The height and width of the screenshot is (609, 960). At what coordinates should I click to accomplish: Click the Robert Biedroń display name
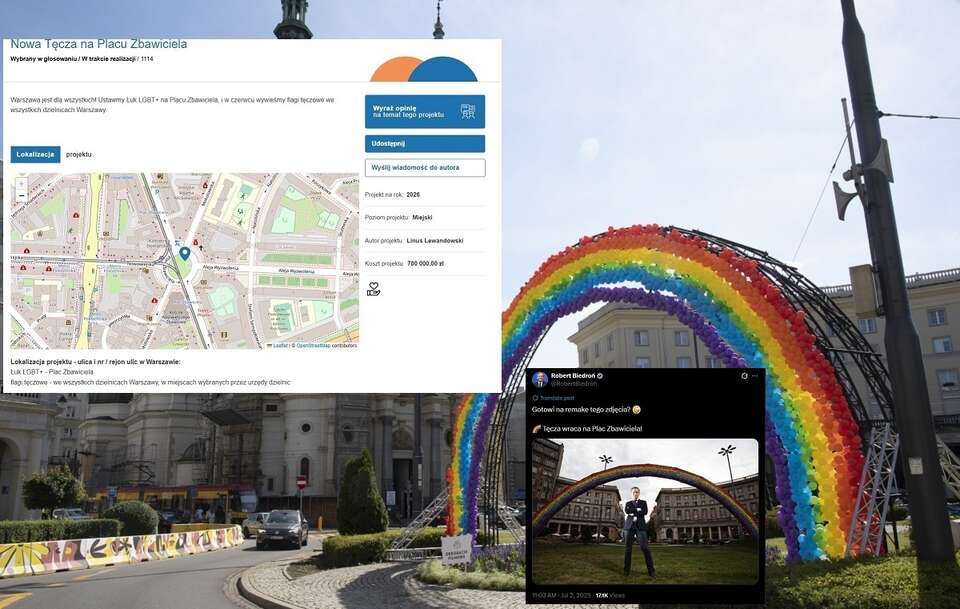[x=573, y=376]
